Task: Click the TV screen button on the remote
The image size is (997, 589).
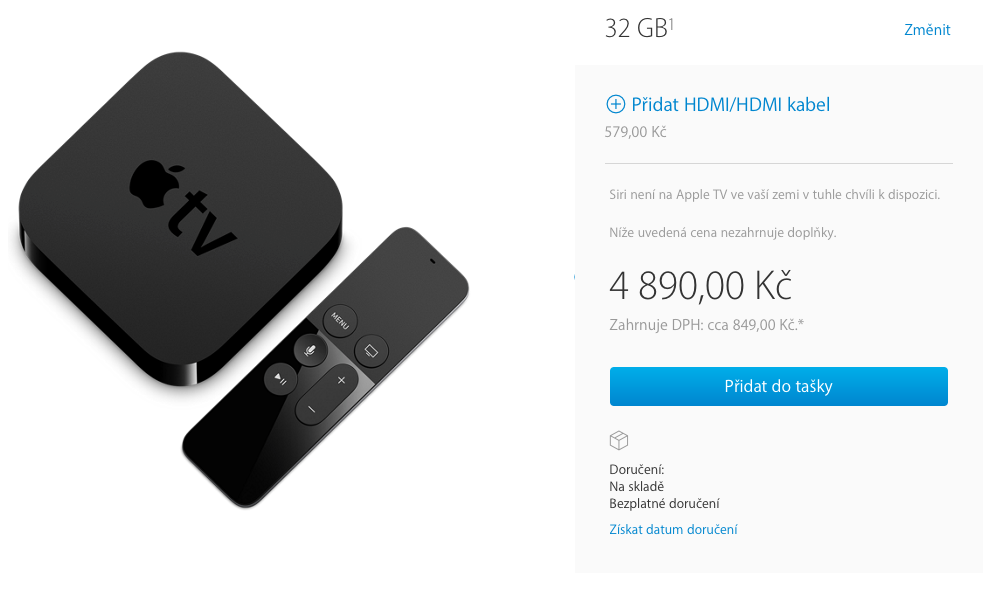Action: [371, 350]
